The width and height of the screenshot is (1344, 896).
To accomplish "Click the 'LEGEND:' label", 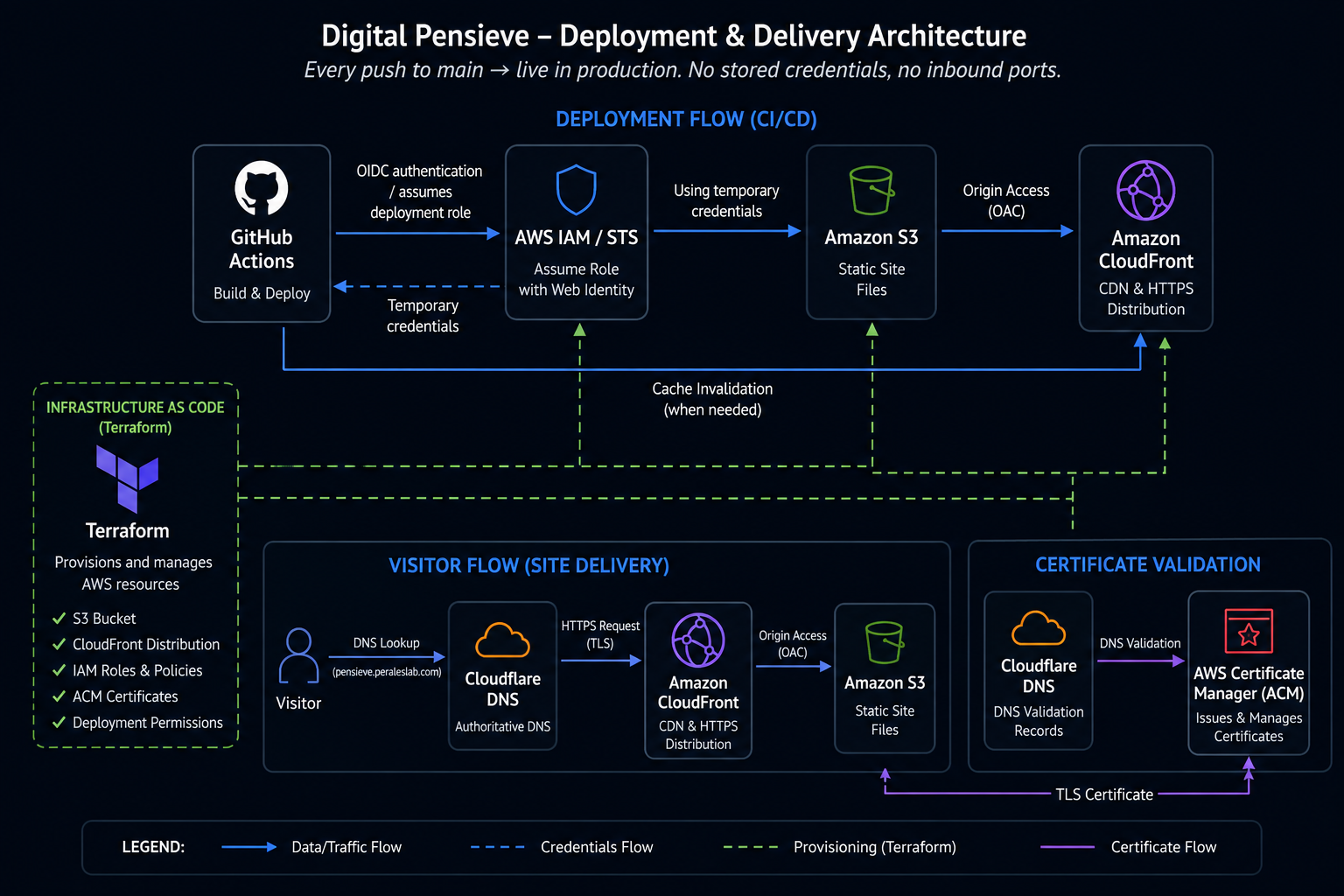I will [153, 847].
